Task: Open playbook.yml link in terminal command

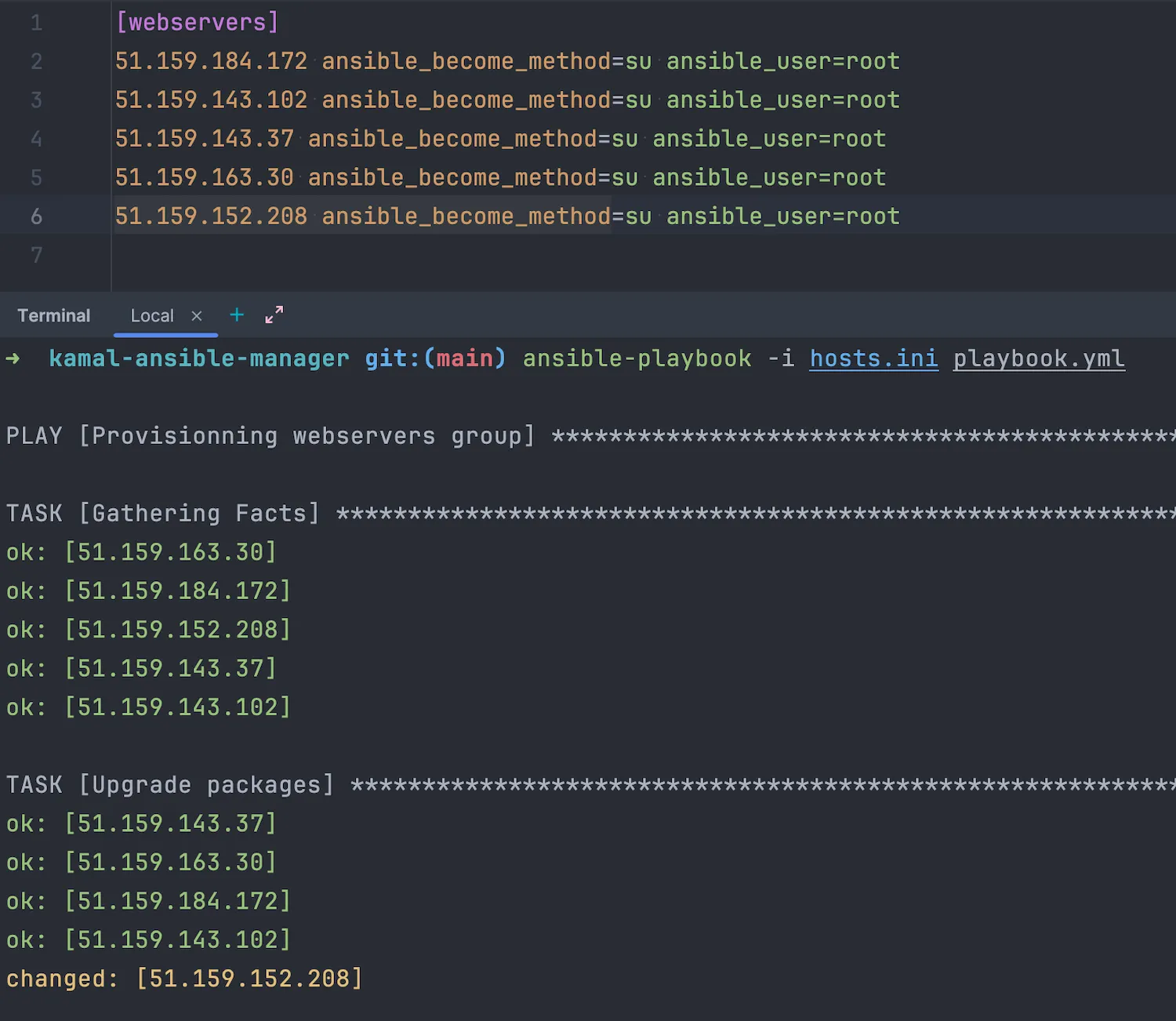Action: pyautogui.click(x=1039, y=358)
